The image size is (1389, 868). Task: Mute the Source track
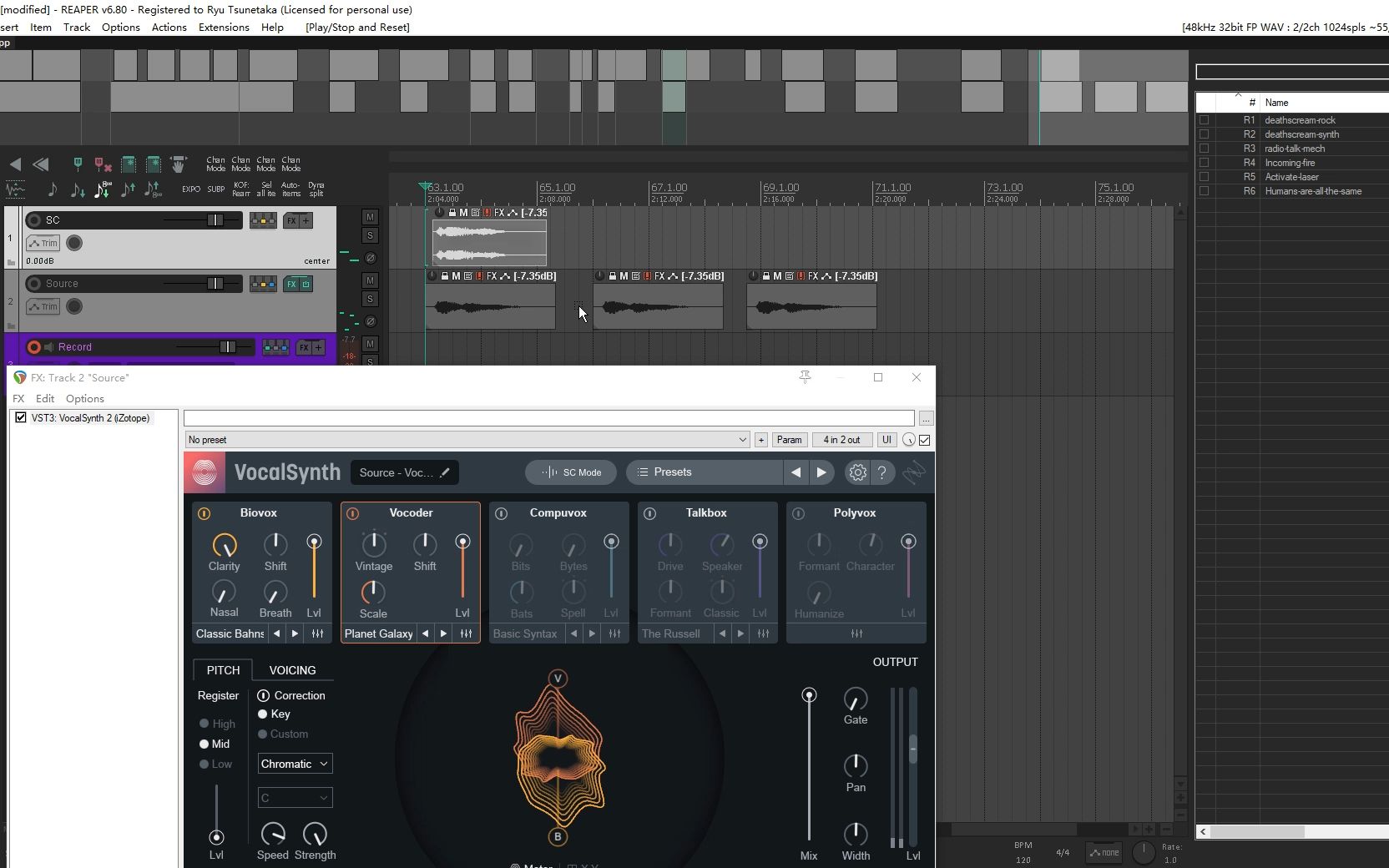pos(370,280)
